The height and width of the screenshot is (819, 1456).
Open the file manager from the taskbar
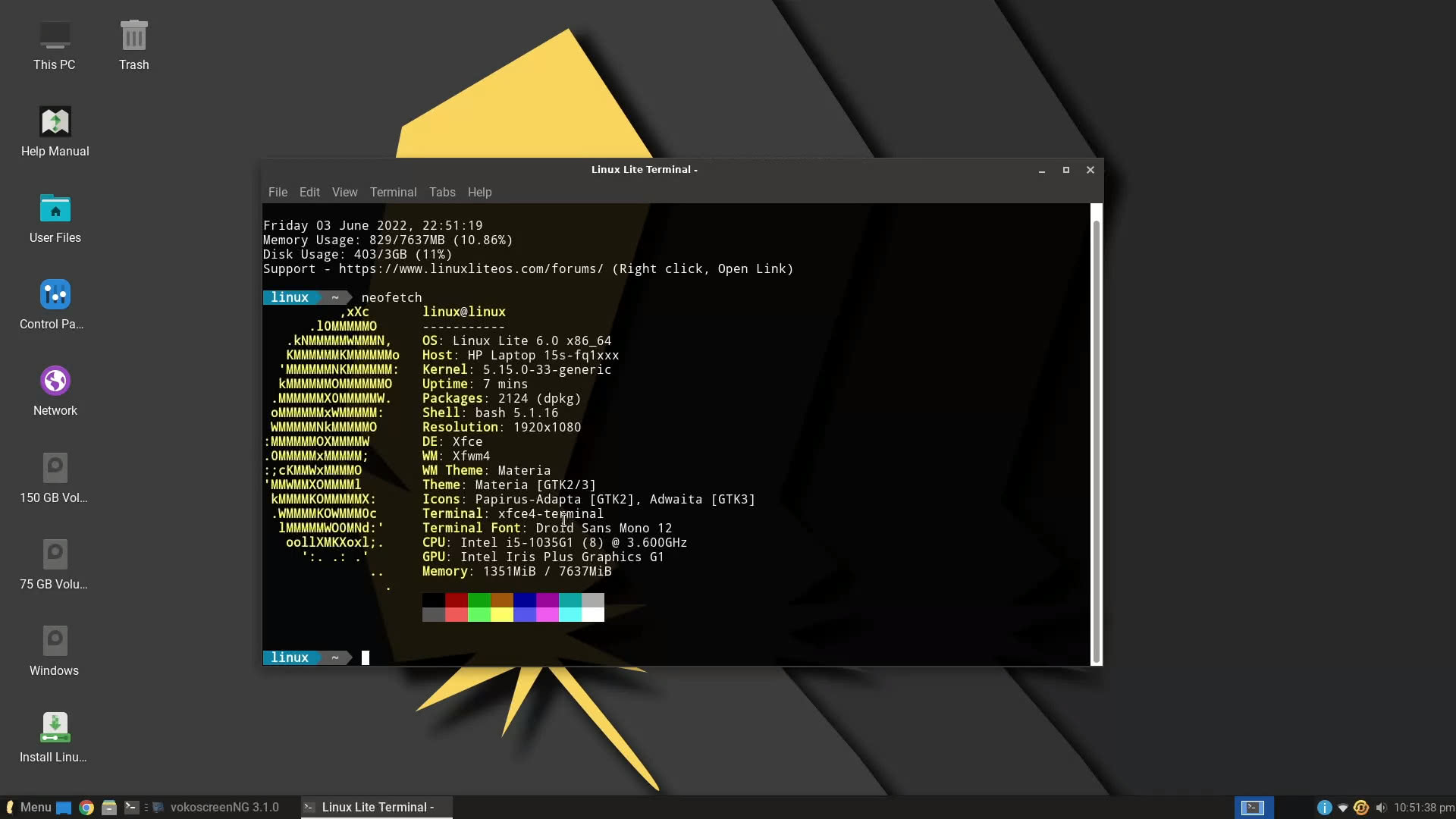(109, 807)
